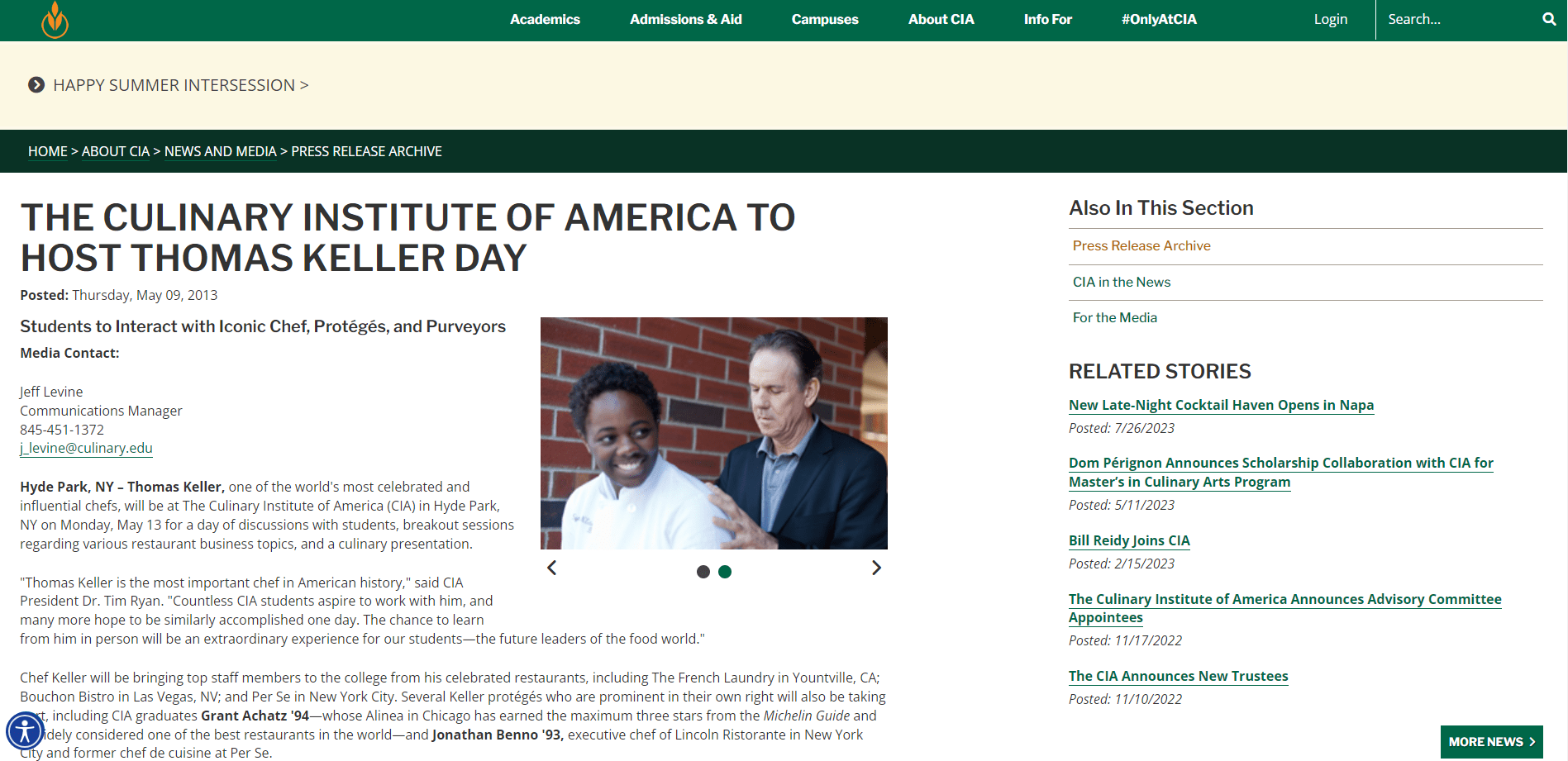The width and height of the screenshot is (1568, 761).
Task: Click the subheading Students to Interact with Iconic Chef
Action: pyautogui.click(x=263, y=326)
